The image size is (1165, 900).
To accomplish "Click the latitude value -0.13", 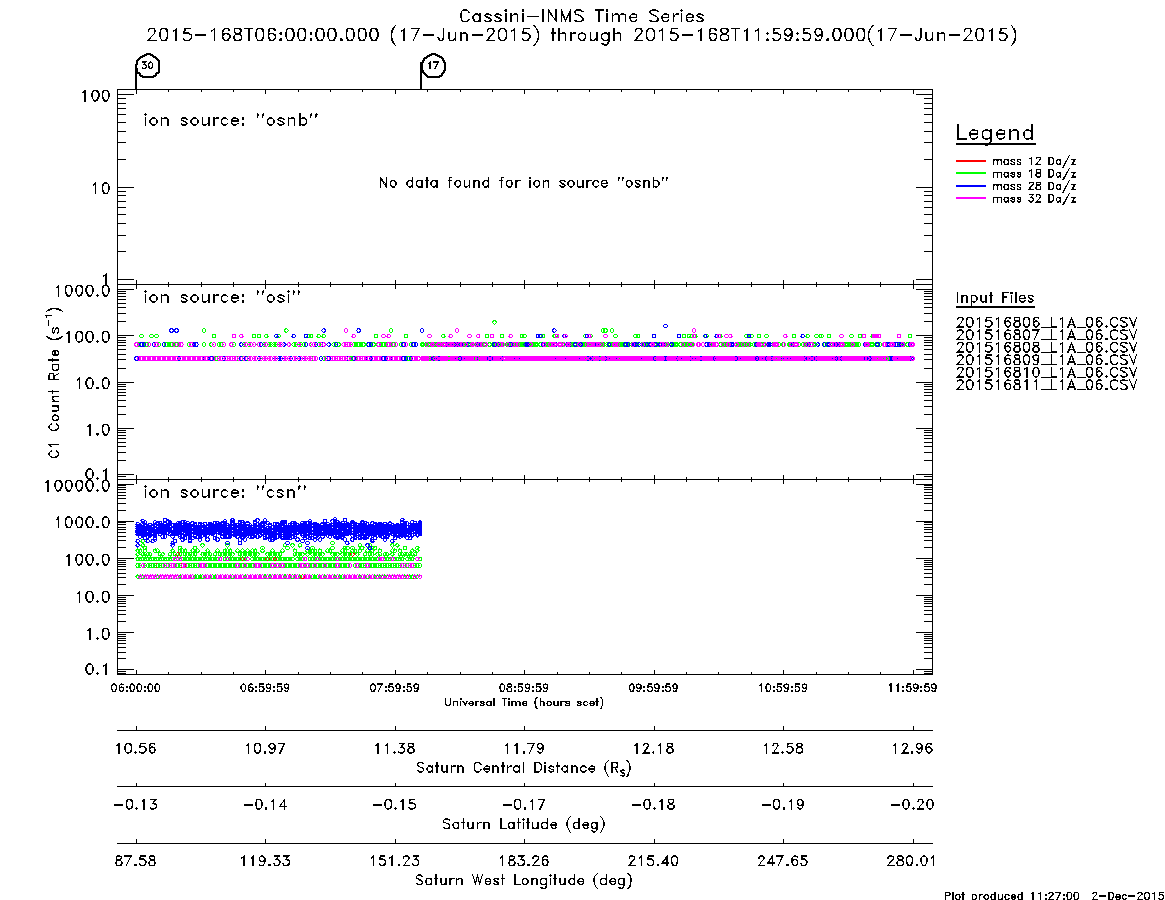I will (x=135, y=805).
